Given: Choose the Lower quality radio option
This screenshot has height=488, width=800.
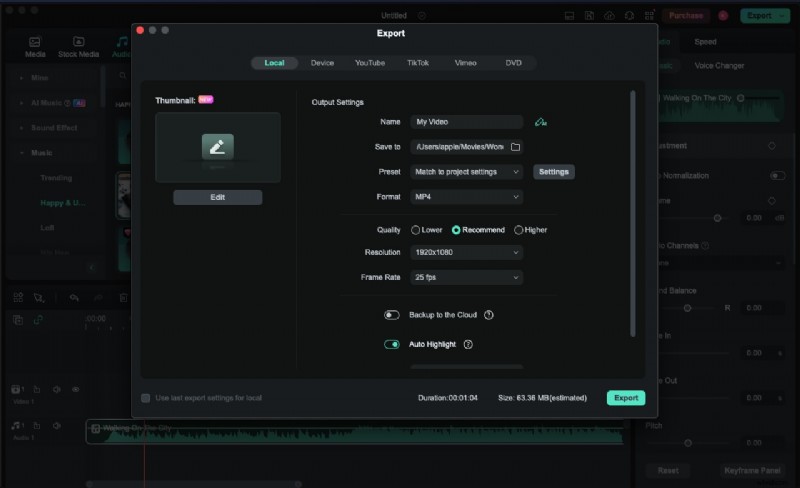Looking at the screenshot, I should (416, 230).
